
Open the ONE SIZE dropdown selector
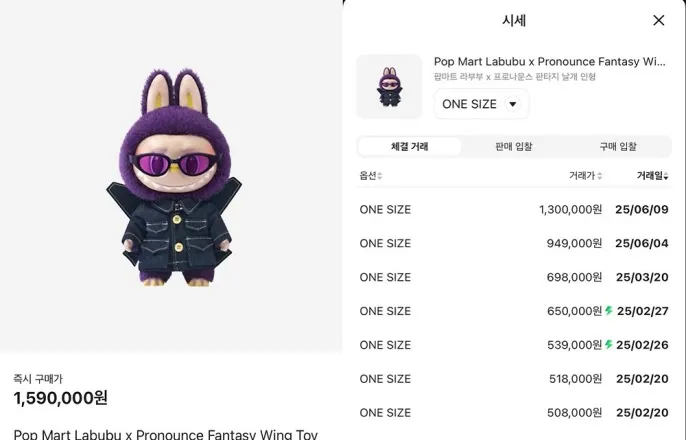tap(481, 104)
